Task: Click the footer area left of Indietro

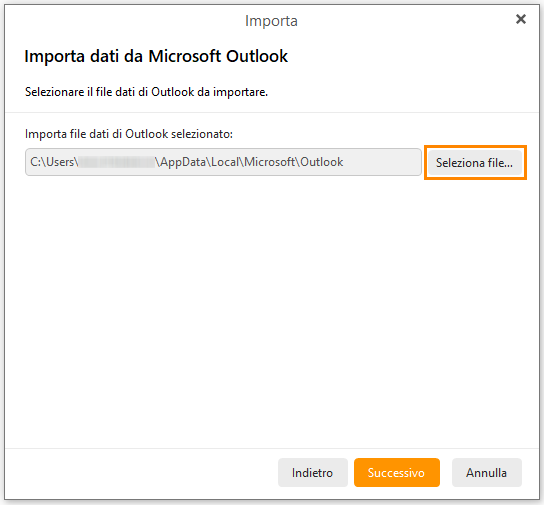Action: [x=139, y=473]
